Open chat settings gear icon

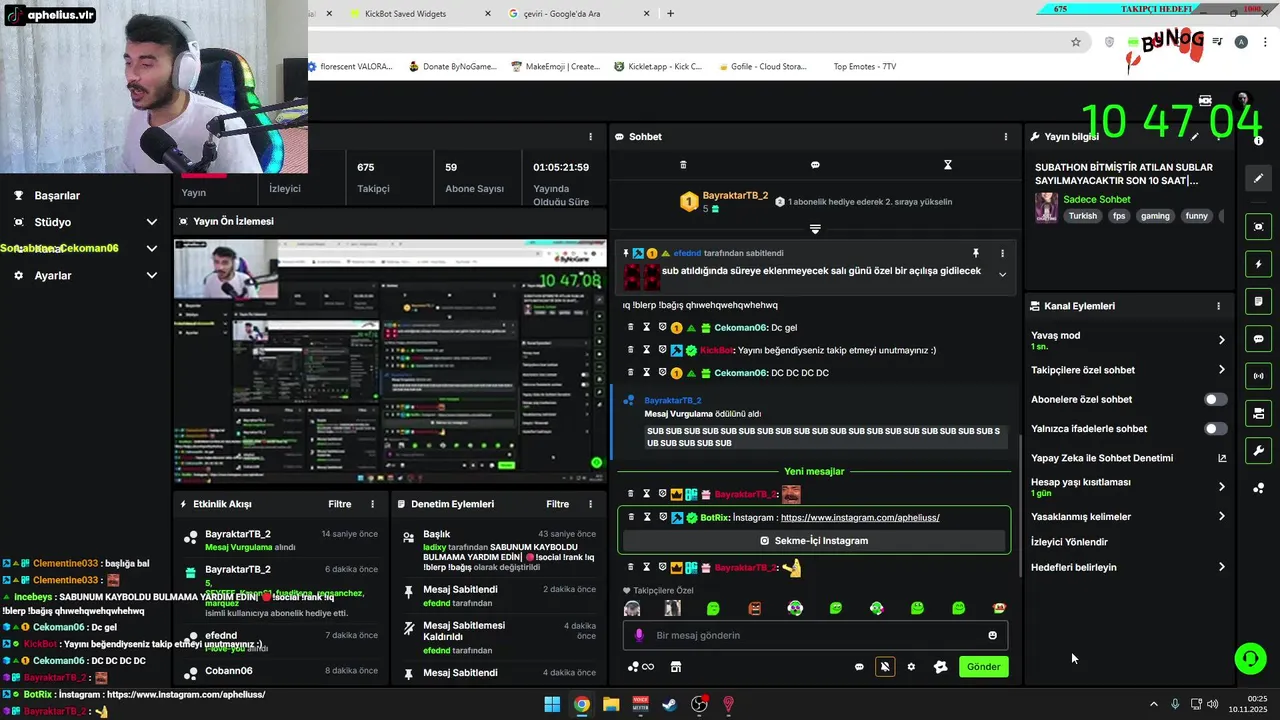(x=911, y=667)
